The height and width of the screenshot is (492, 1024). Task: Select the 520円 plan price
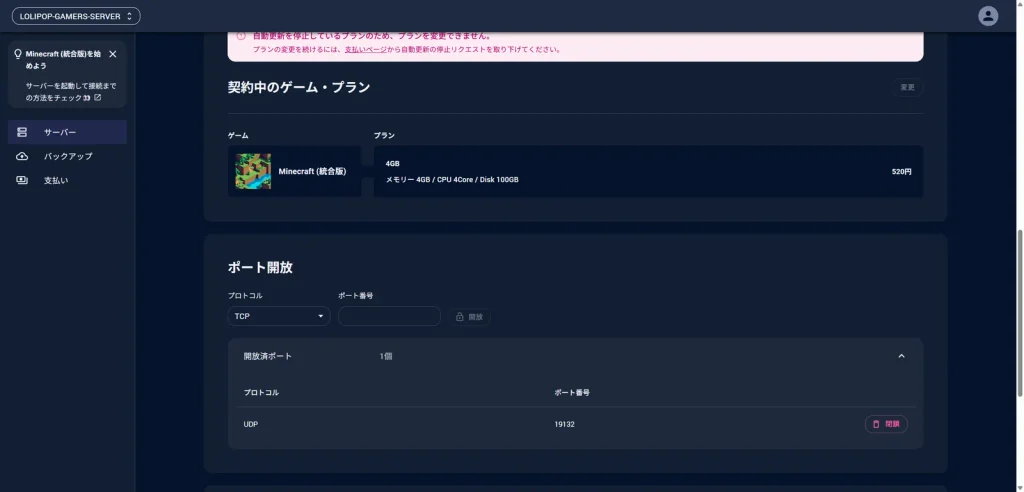point(902,171)
